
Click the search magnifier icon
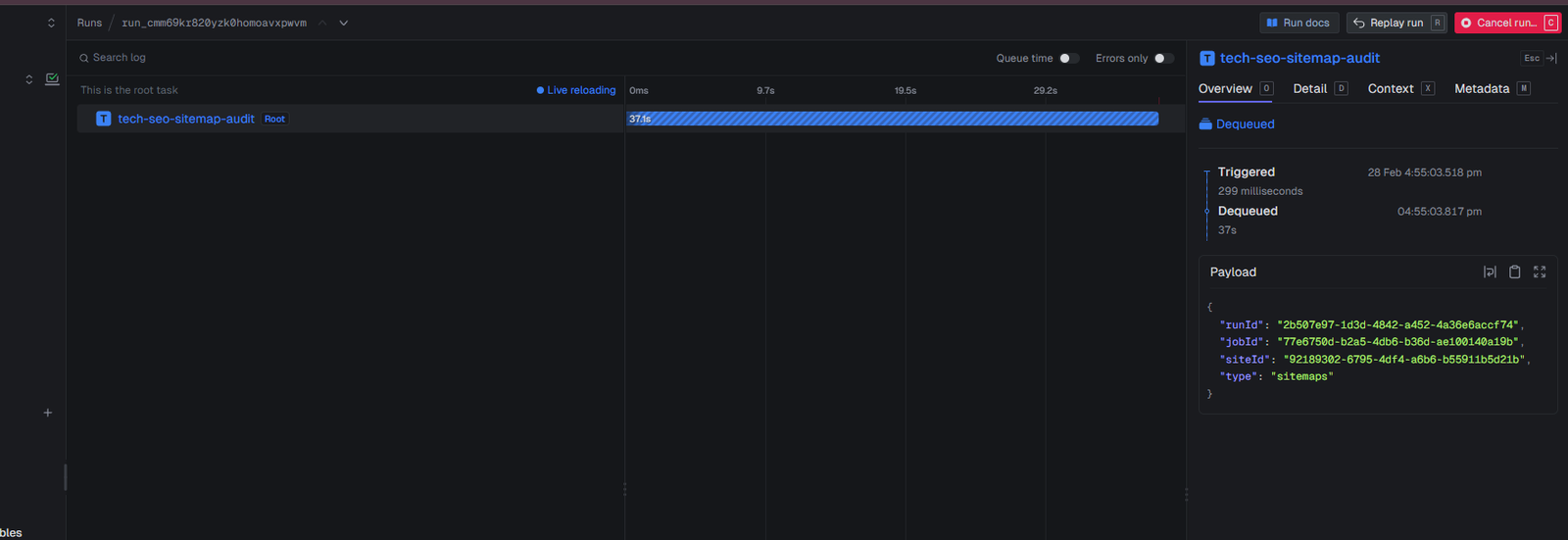84,58
